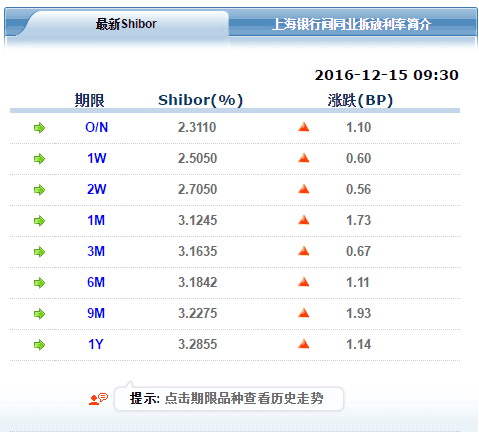The height and width of the screenshot is (436, 479).
Task: Click the 1M change value 1.73
Action: pos(359,220)
